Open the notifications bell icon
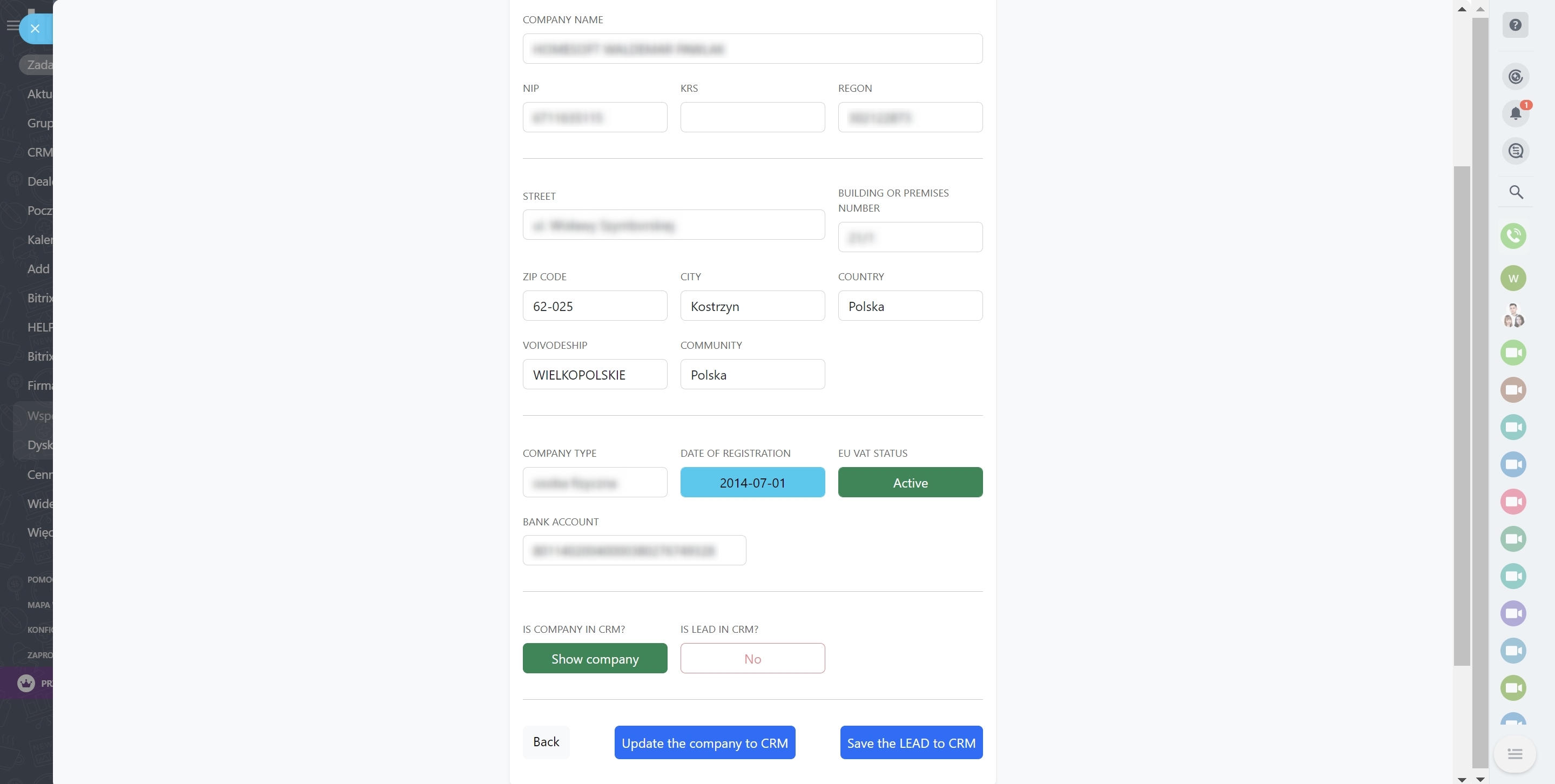This screenshot has height=784, width=1555. 1515,113
